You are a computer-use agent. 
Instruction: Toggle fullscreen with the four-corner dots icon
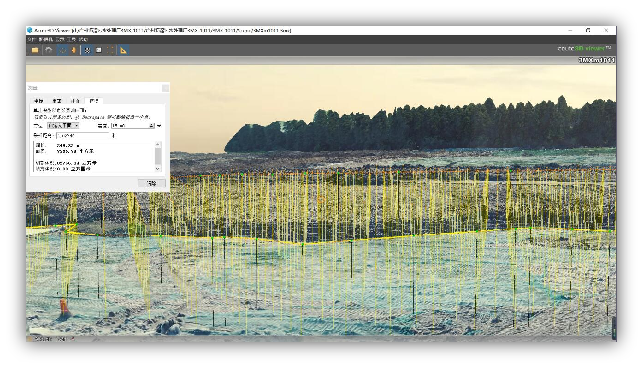(x=110, y=50)
